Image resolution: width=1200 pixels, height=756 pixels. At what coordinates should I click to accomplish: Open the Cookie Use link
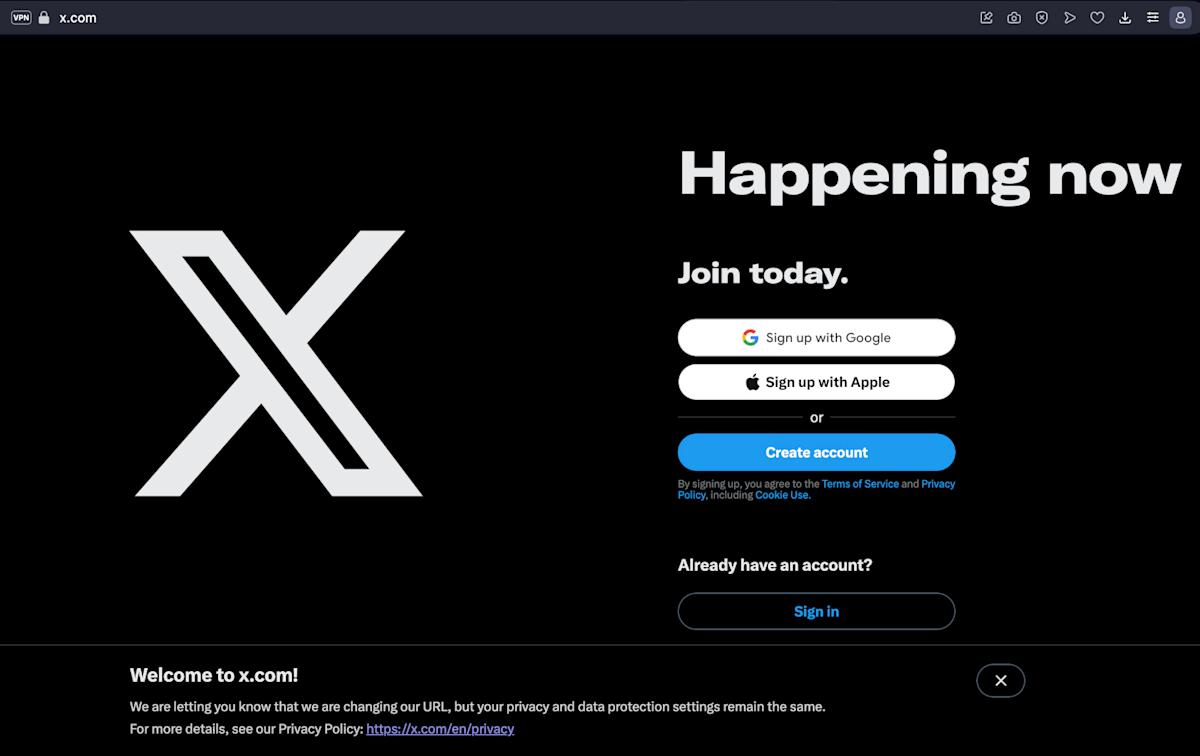tap(782, 495)
